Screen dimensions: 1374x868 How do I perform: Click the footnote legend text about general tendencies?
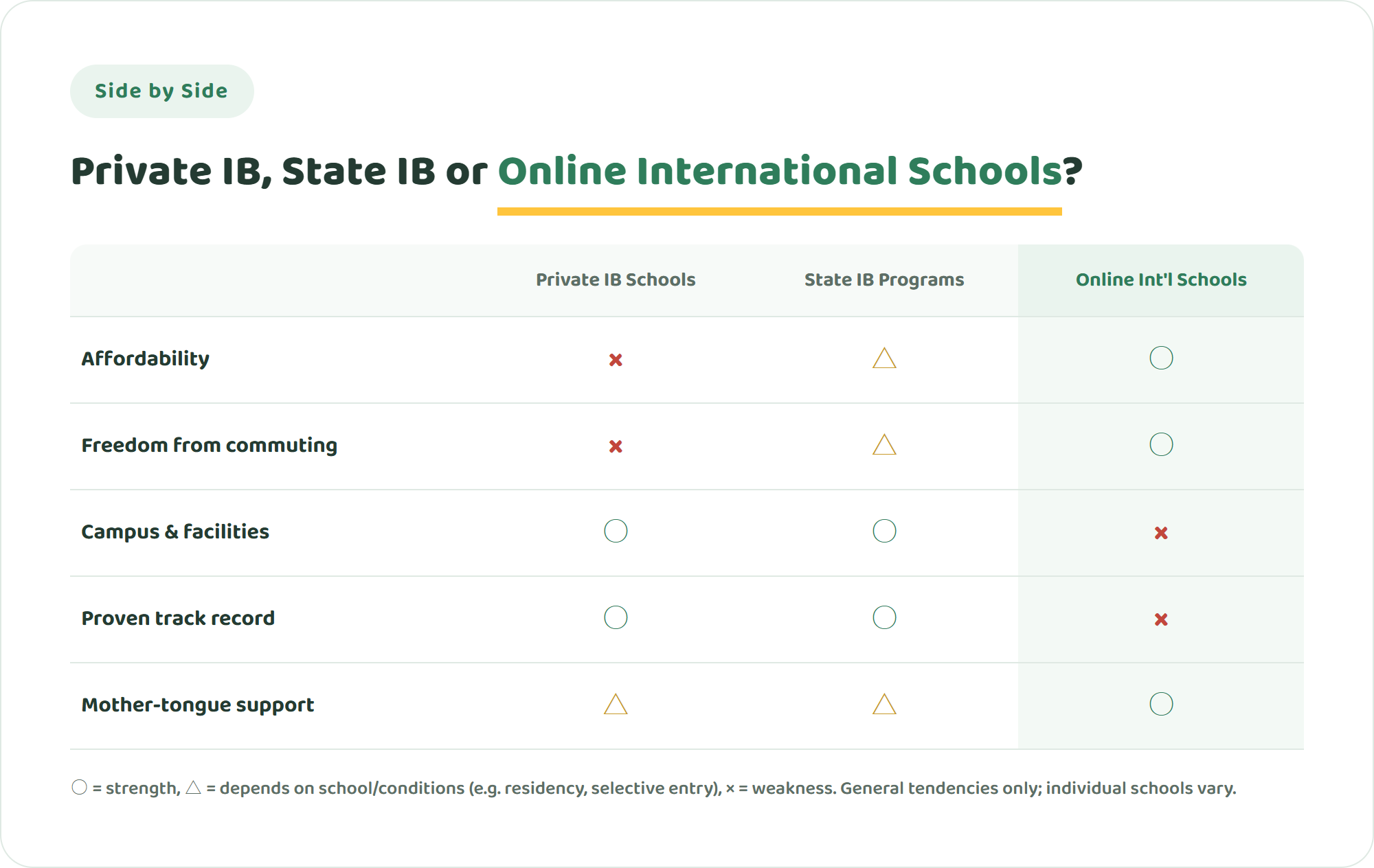click(1038, 788)
